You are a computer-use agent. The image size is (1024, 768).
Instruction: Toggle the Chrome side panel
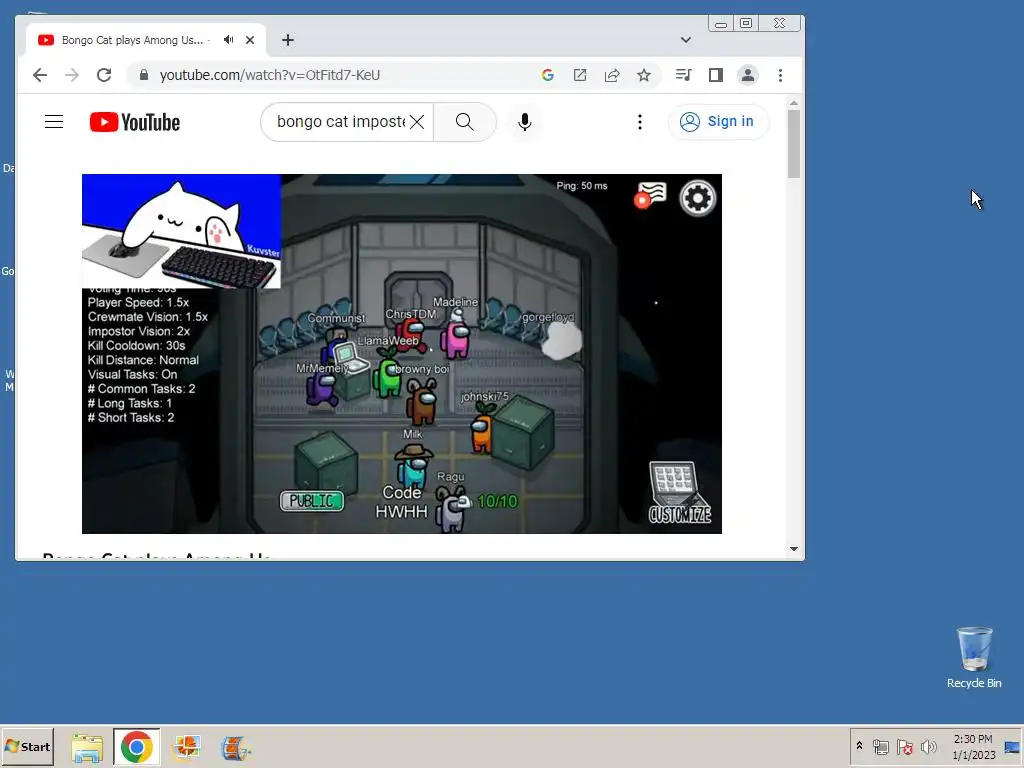[716, 75]
